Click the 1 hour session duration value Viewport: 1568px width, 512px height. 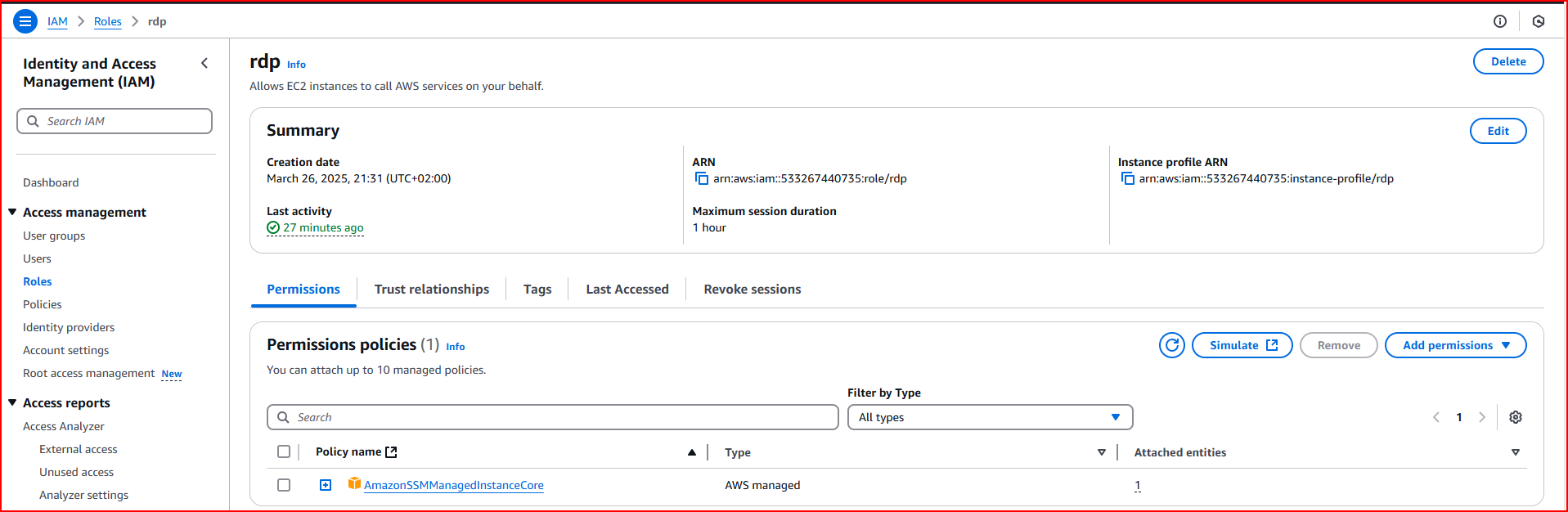click(x=709, y=227)
